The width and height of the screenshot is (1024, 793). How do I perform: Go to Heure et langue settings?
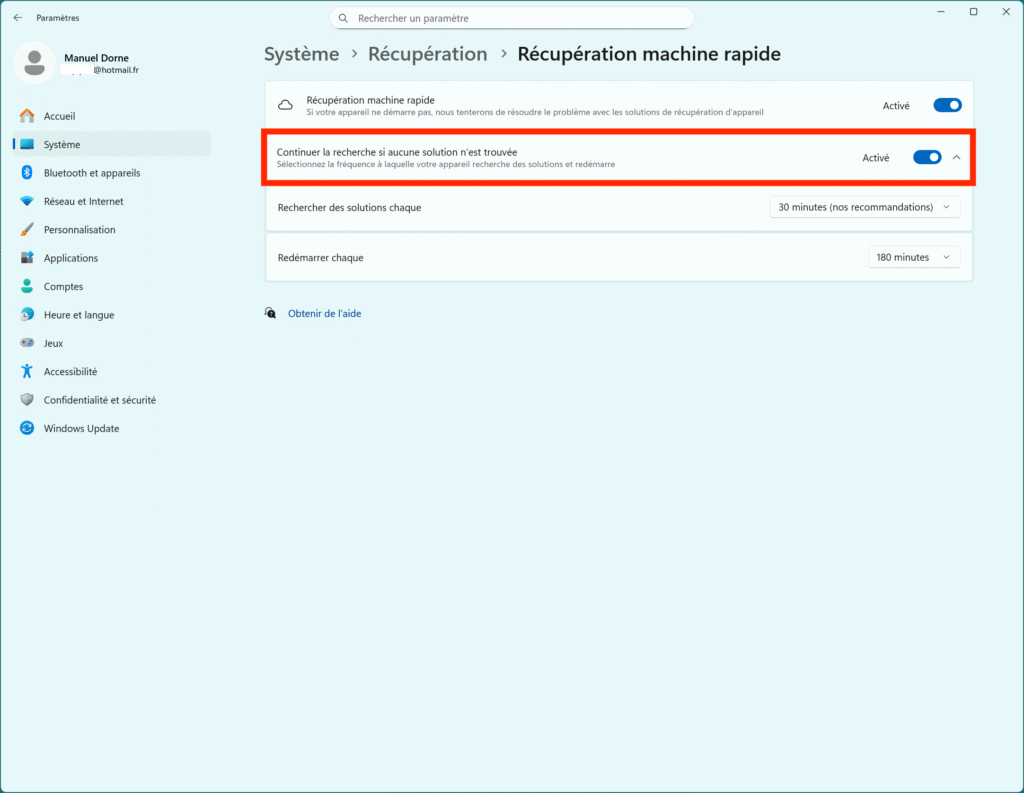(78, 315)
